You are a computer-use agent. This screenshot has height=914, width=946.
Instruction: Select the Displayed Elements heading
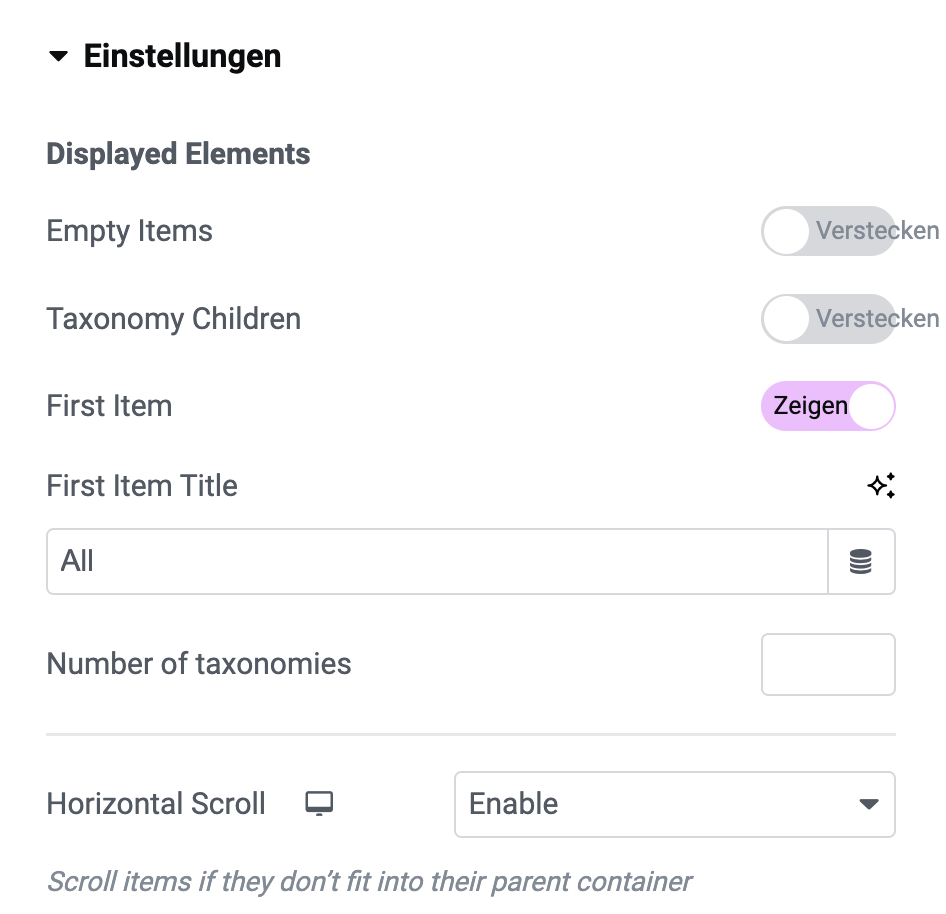coord(178,154)
